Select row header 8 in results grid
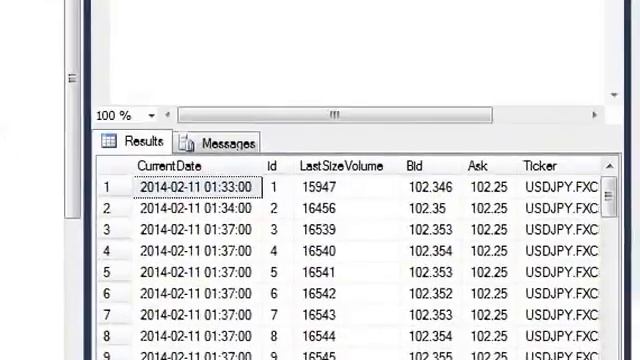The width and height of the screenshot is (640, 360). point(115,336)
